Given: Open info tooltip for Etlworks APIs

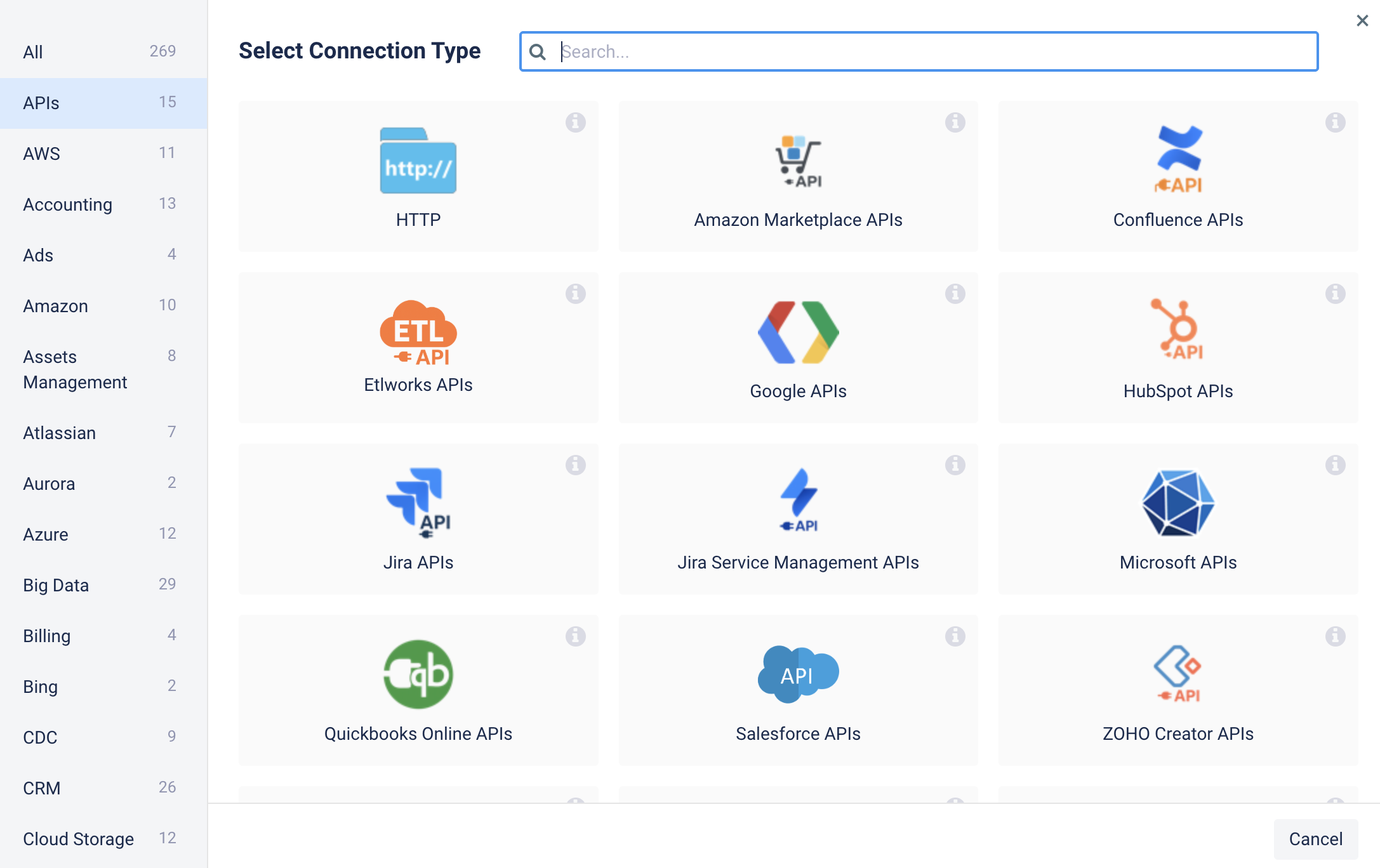Looking at the screenshot, I should 575,293.
